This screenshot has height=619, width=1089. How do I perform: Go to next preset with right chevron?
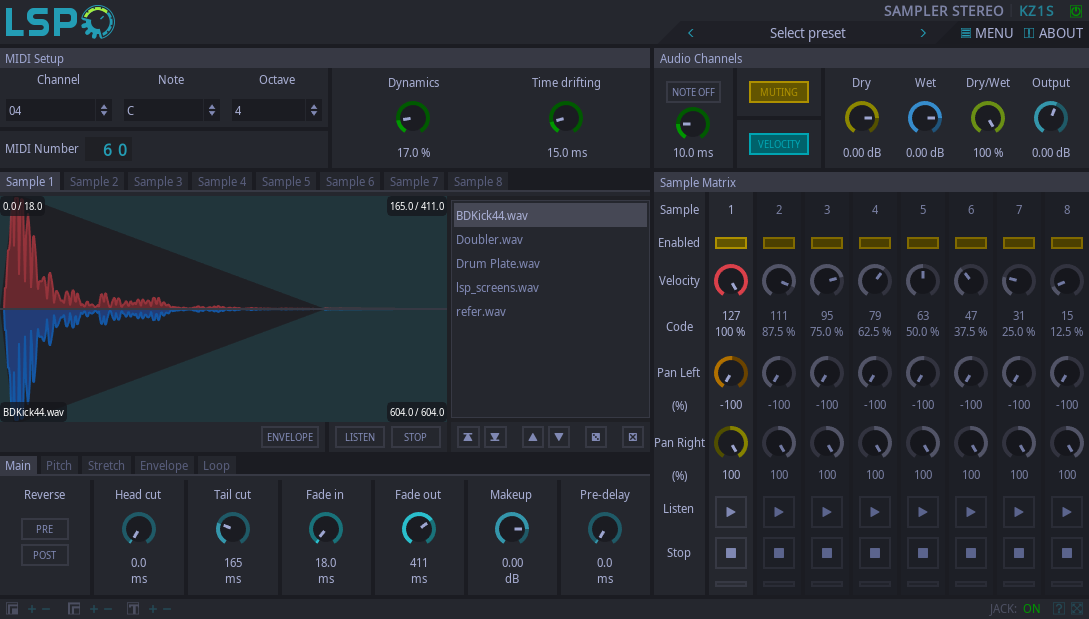(923, 33)
